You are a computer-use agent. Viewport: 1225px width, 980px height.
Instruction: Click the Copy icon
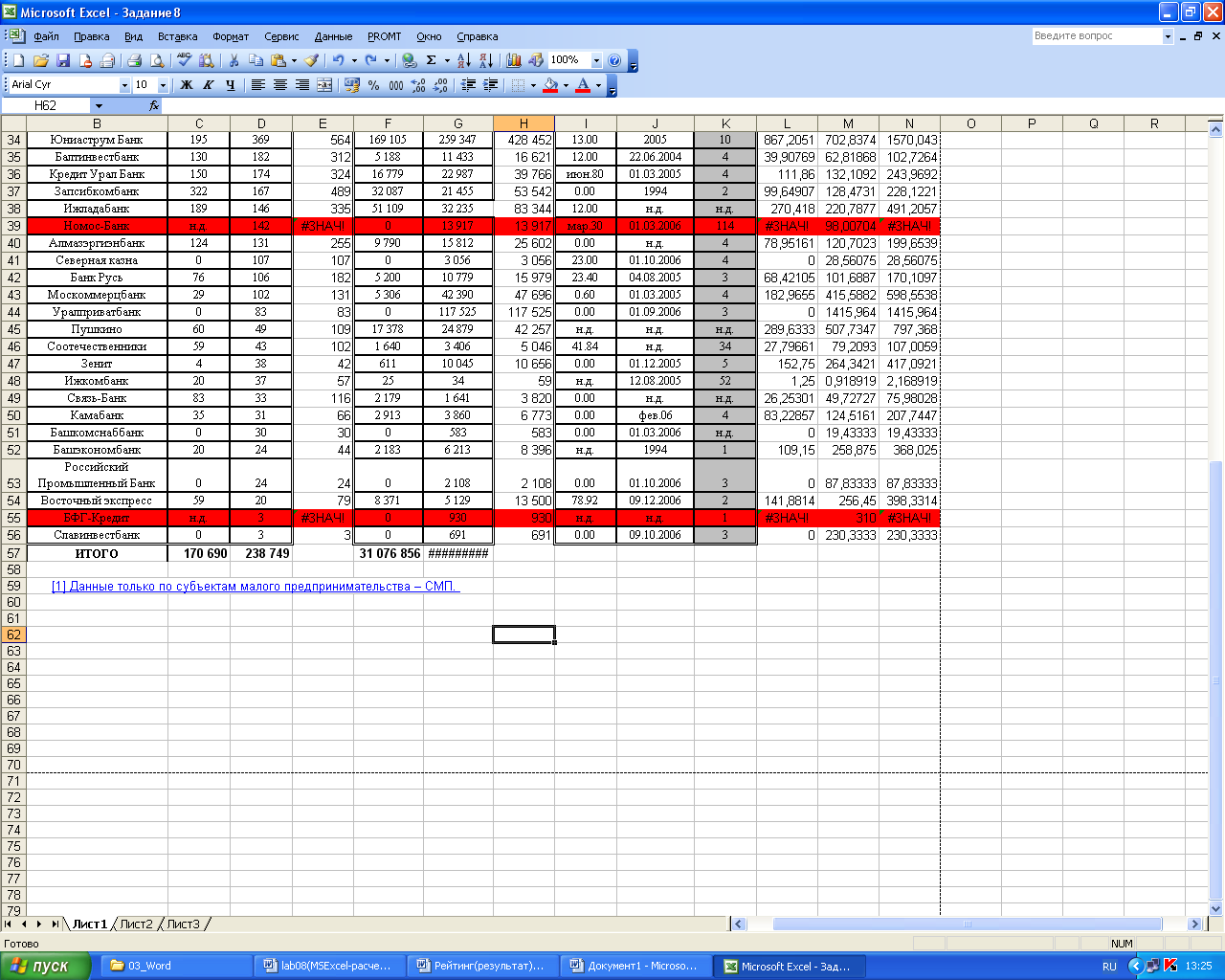pyautogui.click(x=256, y=60)
